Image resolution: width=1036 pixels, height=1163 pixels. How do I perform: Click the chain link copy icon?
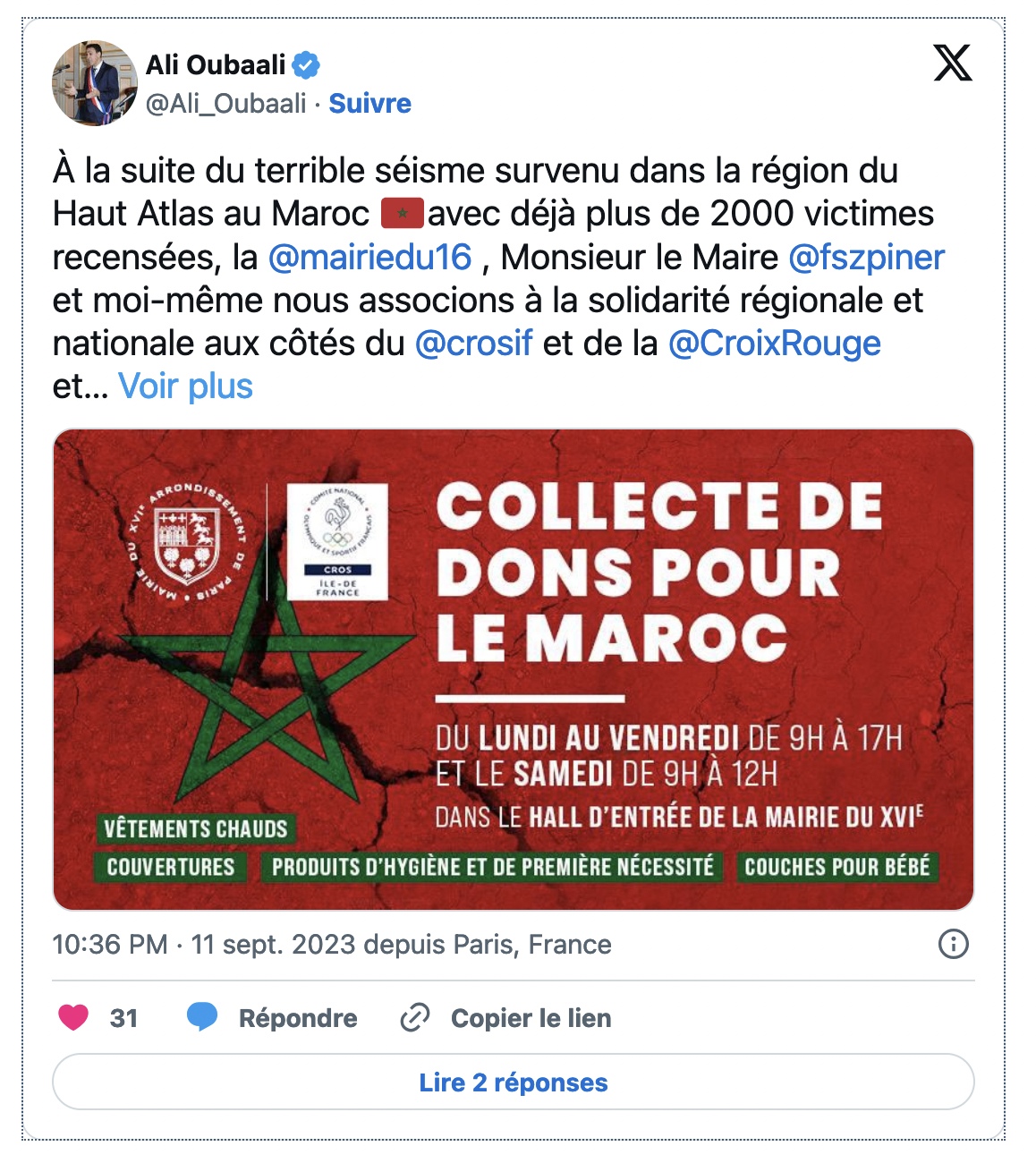415,1017
